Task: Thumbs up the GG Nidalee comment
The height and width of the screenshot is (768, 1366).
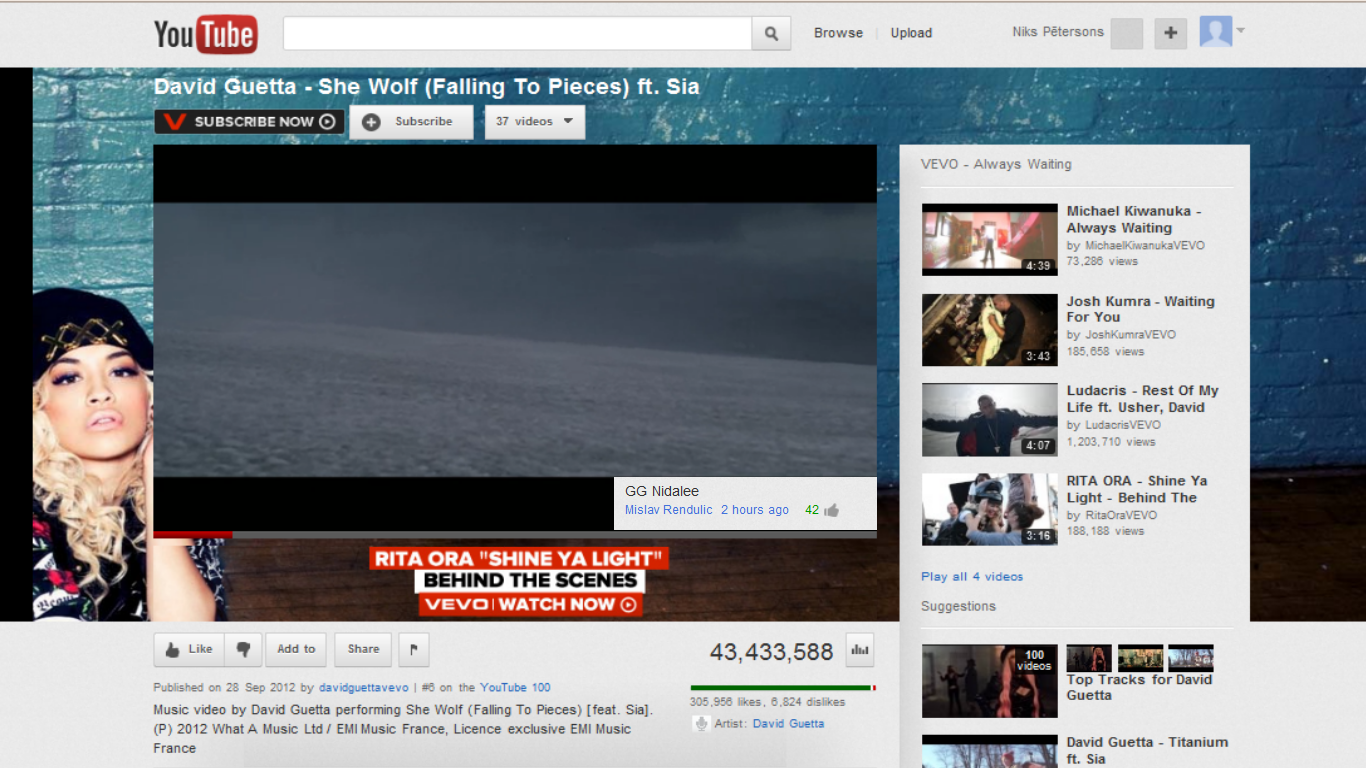Action: pos(831,510)
